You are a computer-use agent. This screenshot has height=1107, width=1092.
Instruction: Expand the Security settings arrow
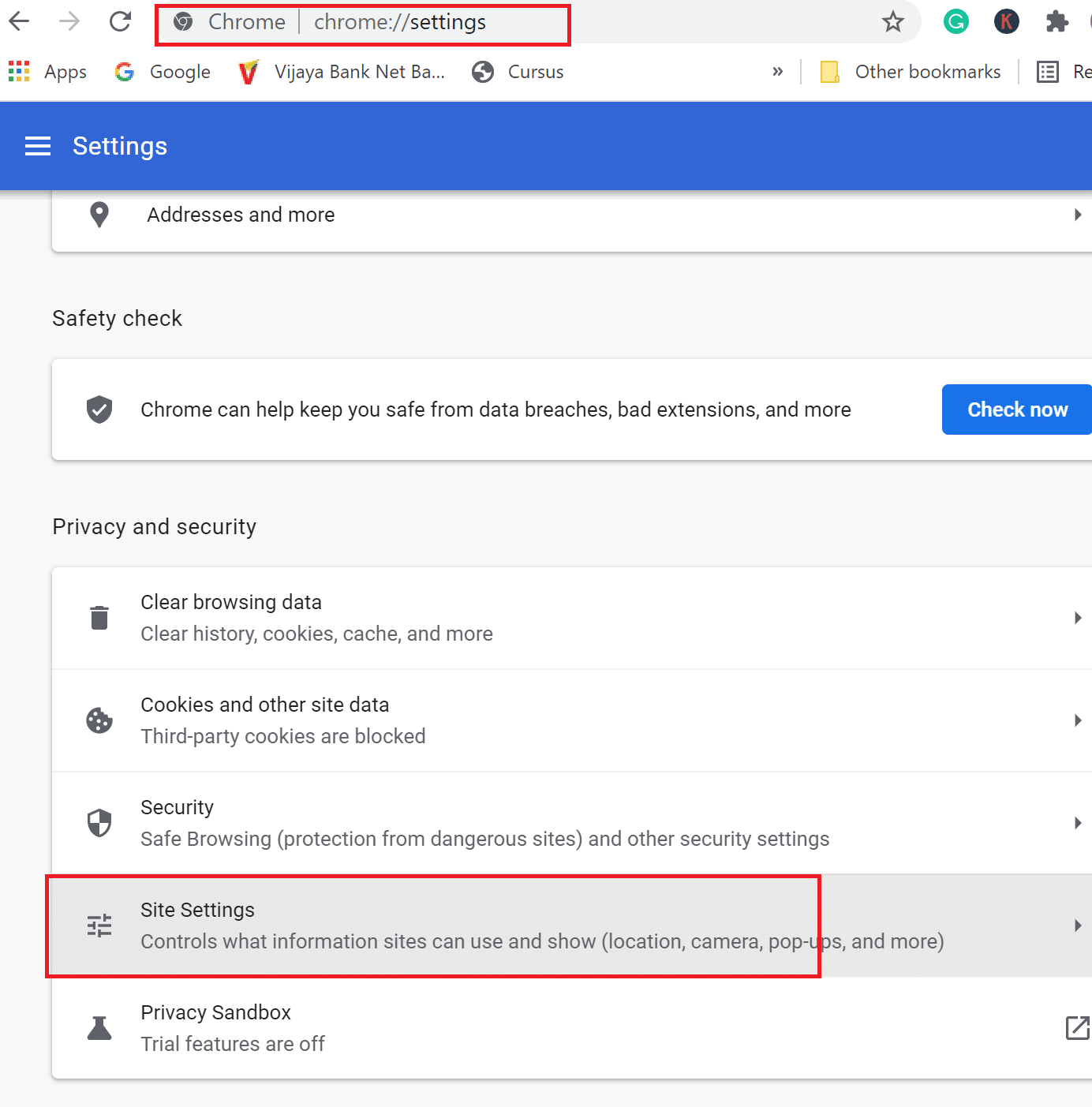1077,823
